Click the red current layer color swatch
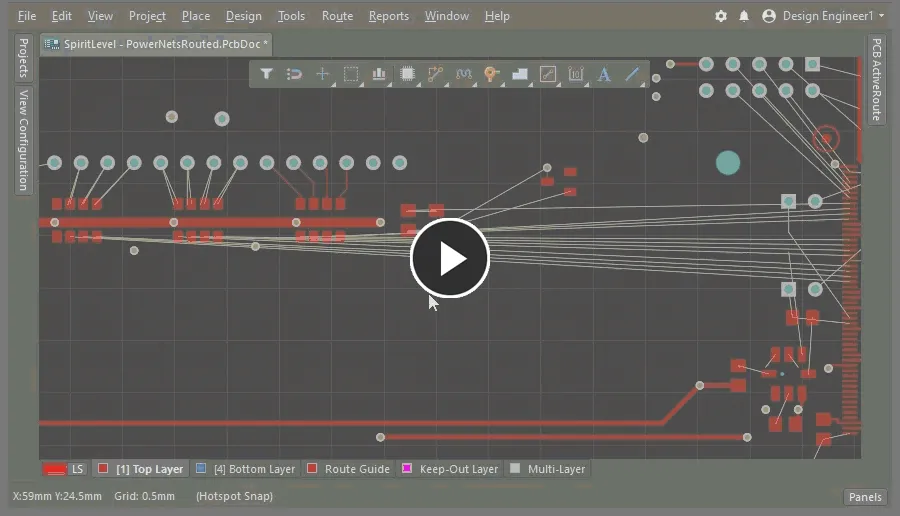 pyautogui.click(x=55, y=469)
